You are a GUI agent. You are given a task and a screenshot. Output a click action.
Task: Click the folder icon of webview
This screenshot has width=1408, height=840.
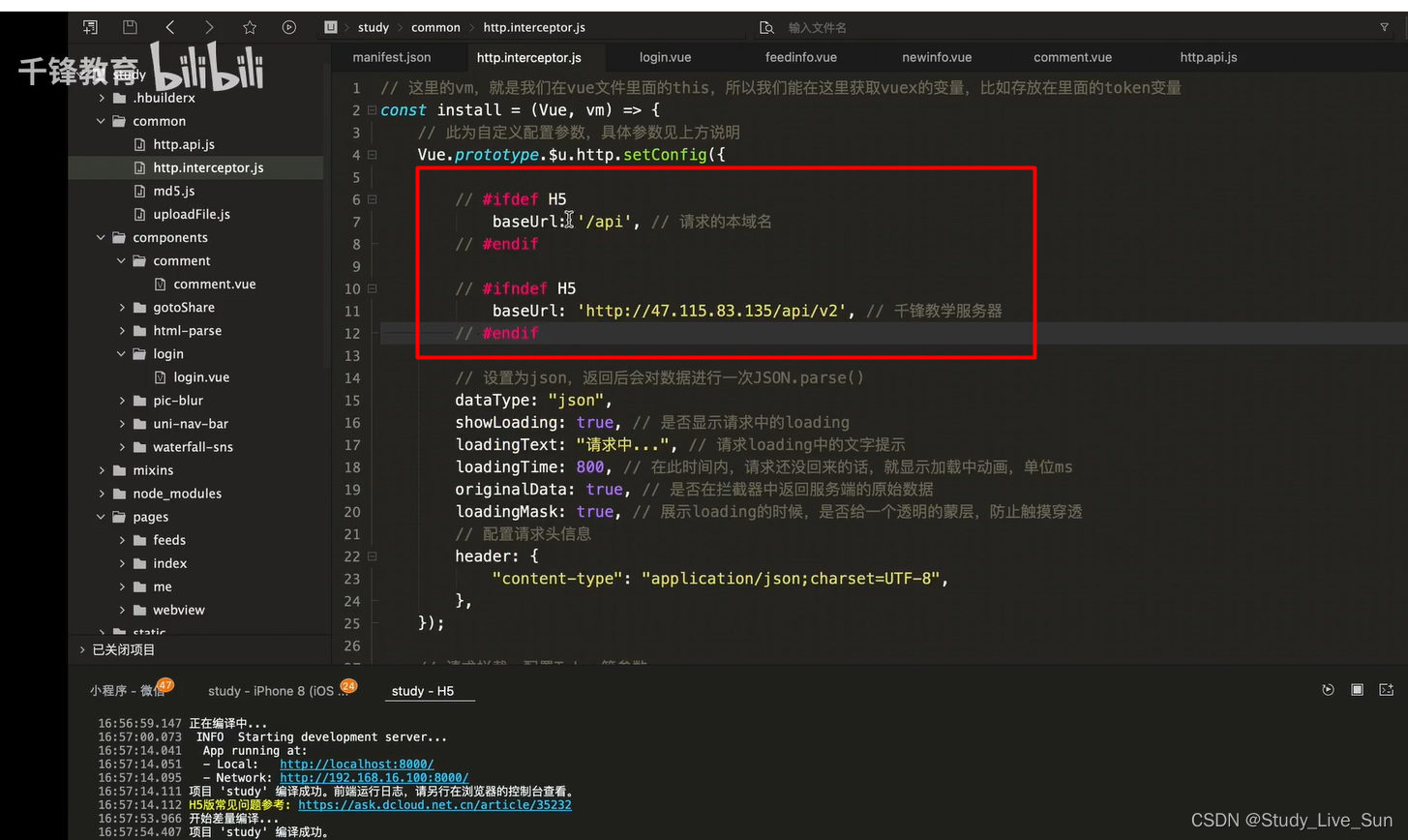click(x=139, y=610)
